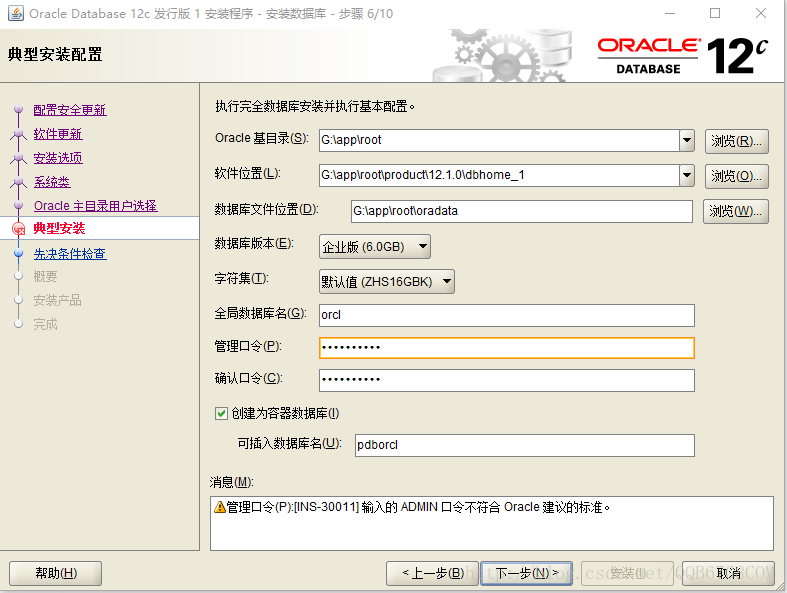
Task: Click the warning icon in message box
Action: (x=219, y=507)
